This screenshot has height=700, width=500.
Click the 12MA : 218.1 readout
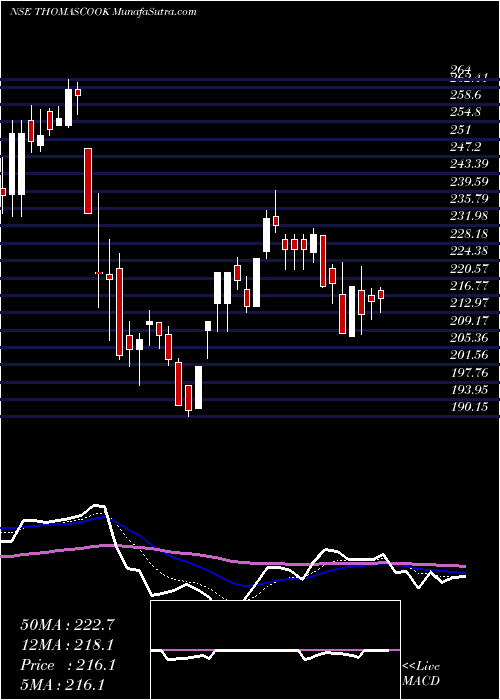point(68,645)
